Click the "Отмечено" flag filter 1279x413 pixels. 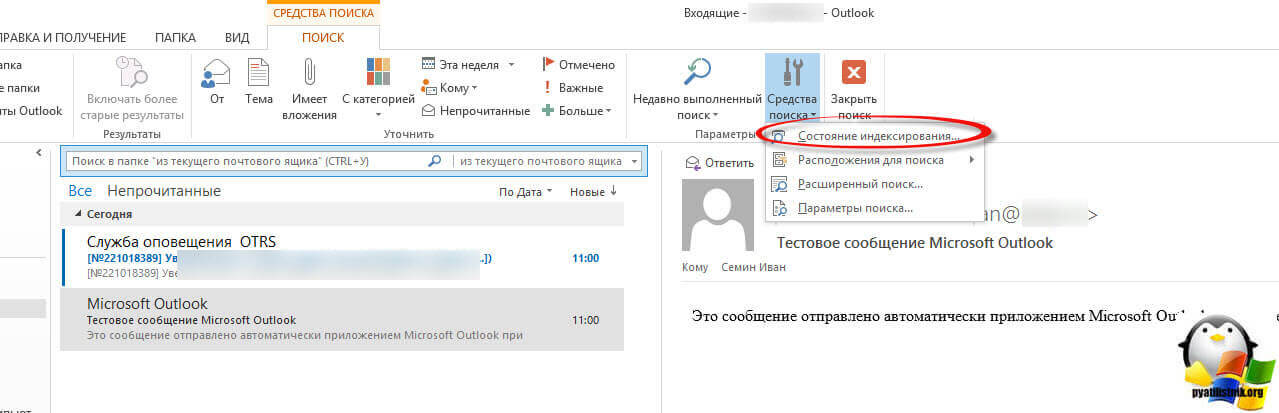pyautogui.click(x=578, y=64)
